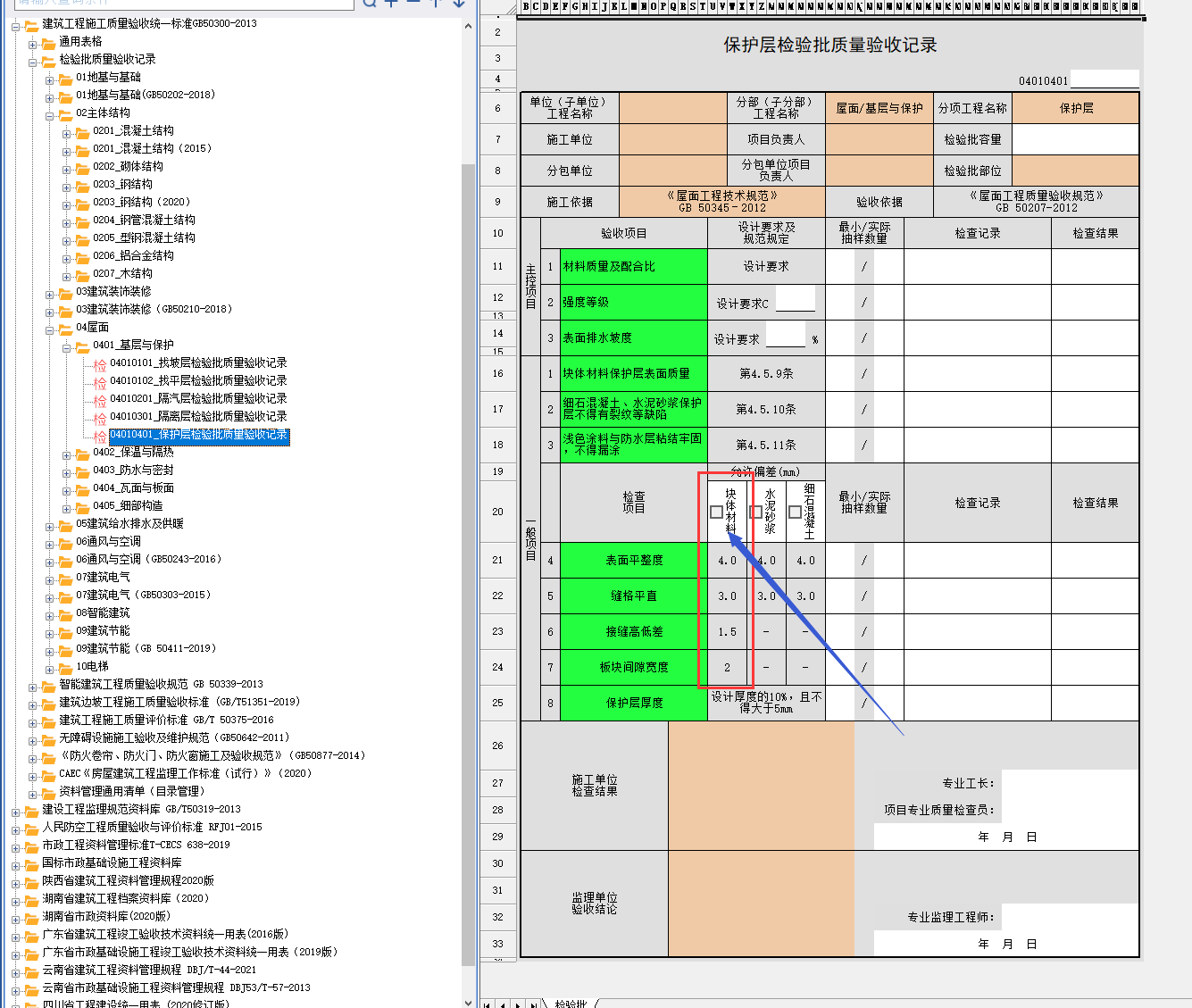Expand 湖南省市政资料库(2020版) node
The height and width of the screenshot is (1008, 1192).
[15, 920]
